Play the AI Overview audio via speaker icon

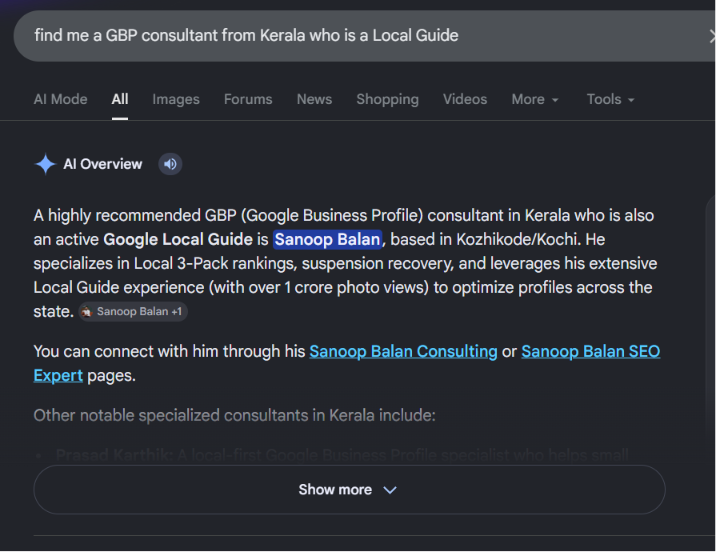pyautogui.click(x=170, y=164)
